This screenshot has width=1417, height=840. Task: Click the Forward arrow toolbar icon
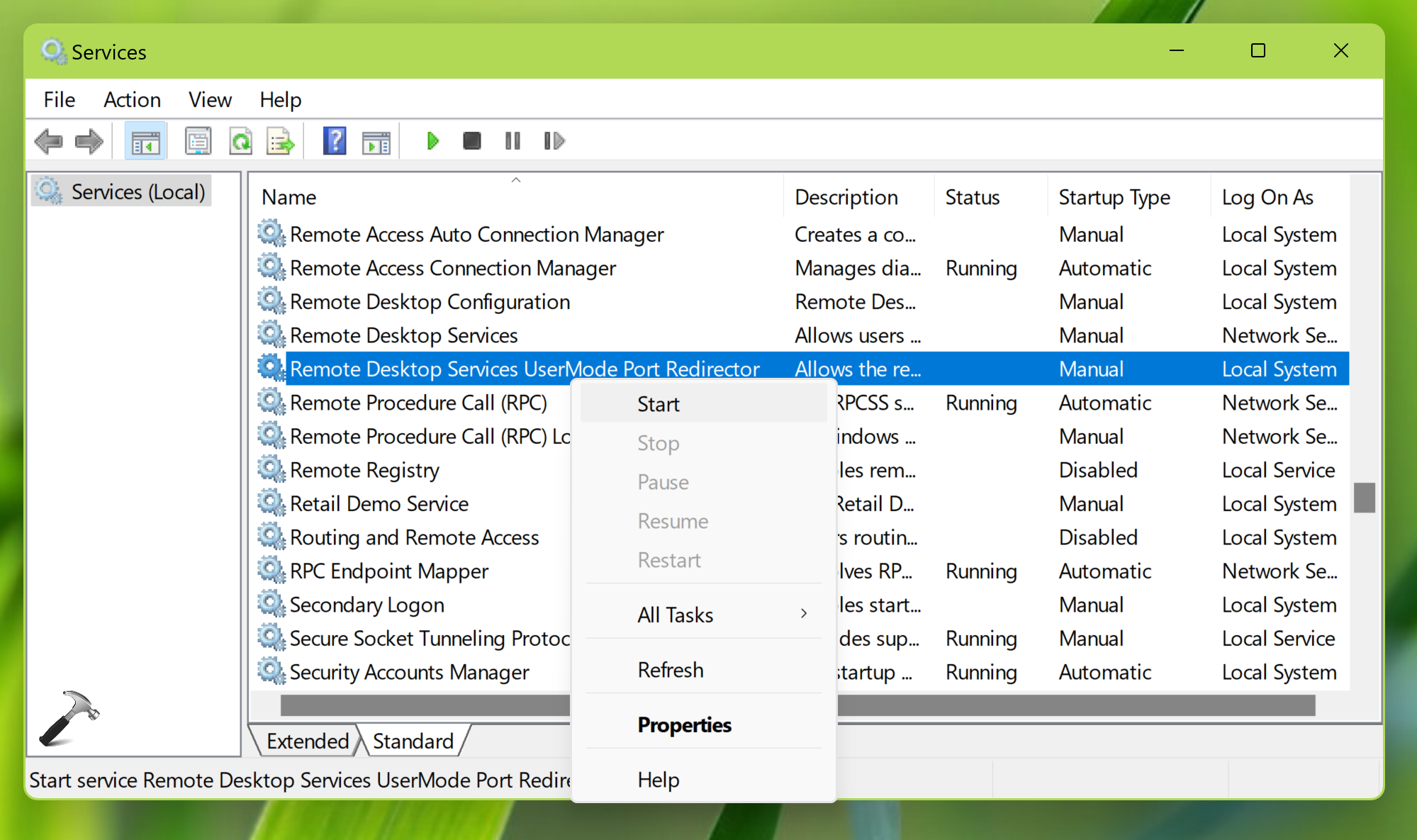[89, 141]
